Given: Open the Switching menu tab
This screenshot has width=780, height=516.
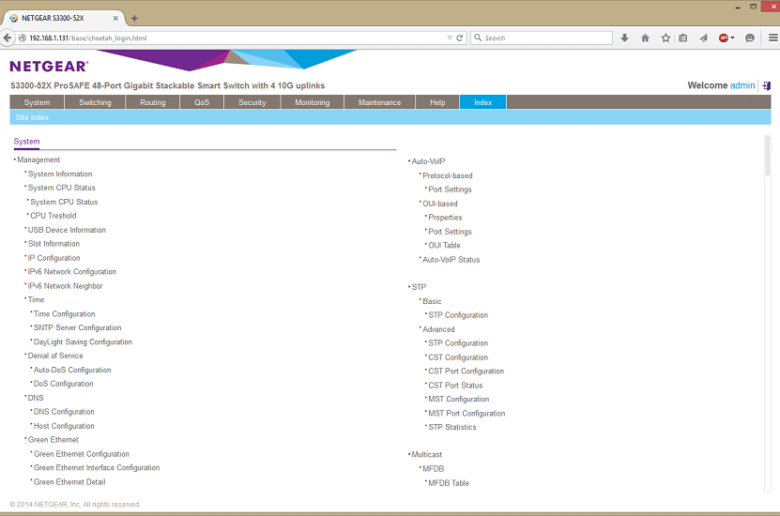Looking at the screenshot, I should pos(95,102).
